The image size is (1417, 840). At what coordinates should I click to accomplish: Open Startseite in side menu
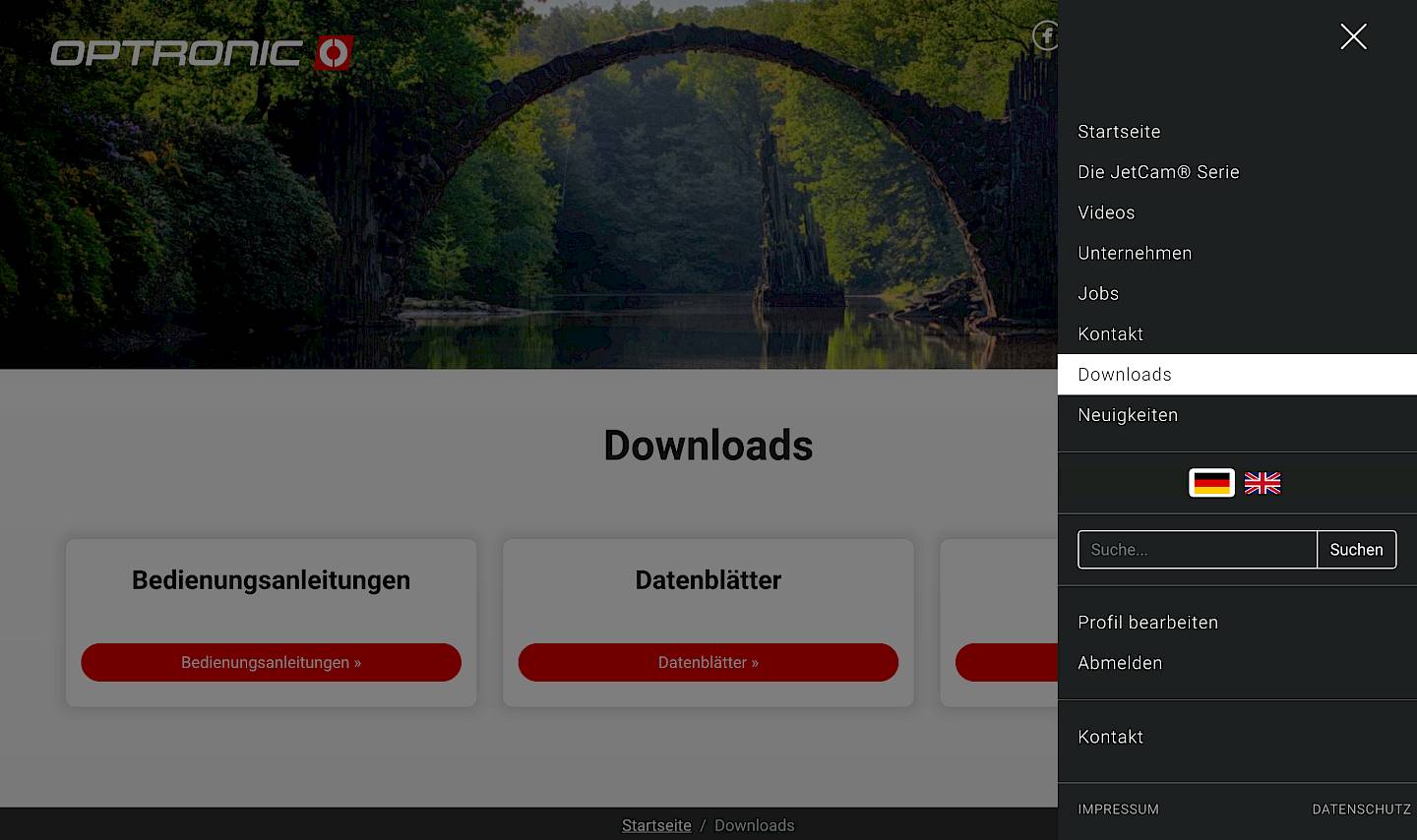point(1119,132)
